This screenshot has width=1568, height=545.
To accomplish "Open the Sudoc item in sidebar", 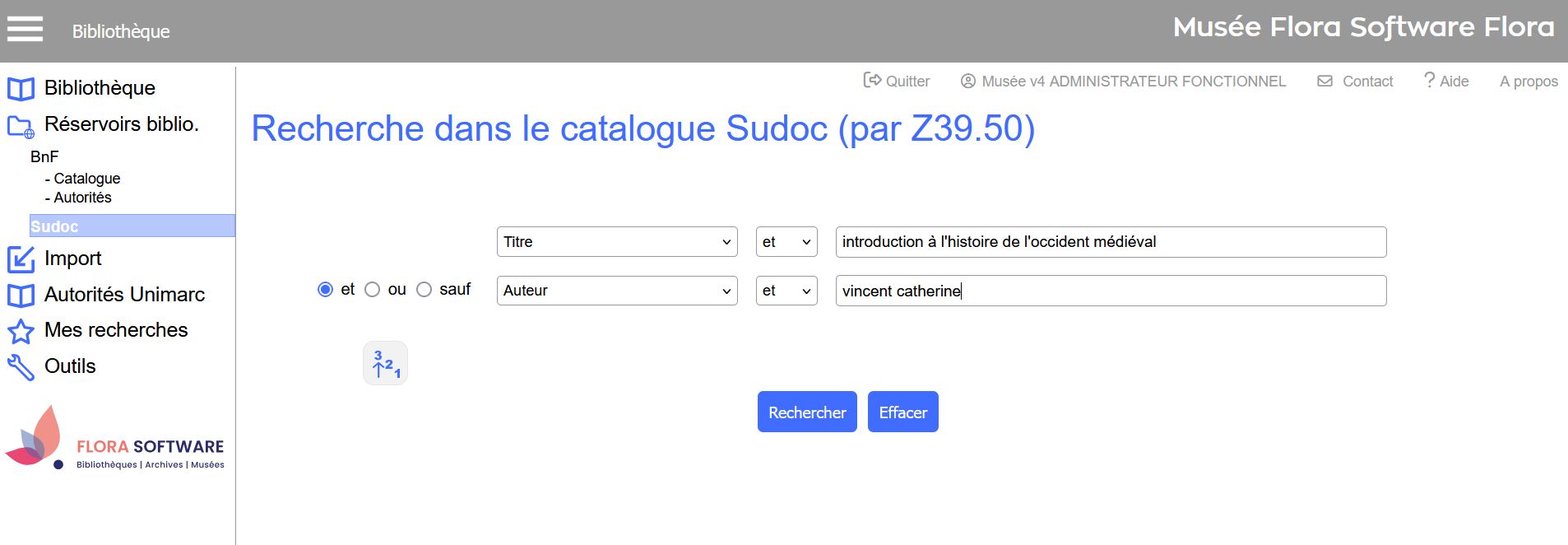I will pyautogui.click(x=54, y=226).
